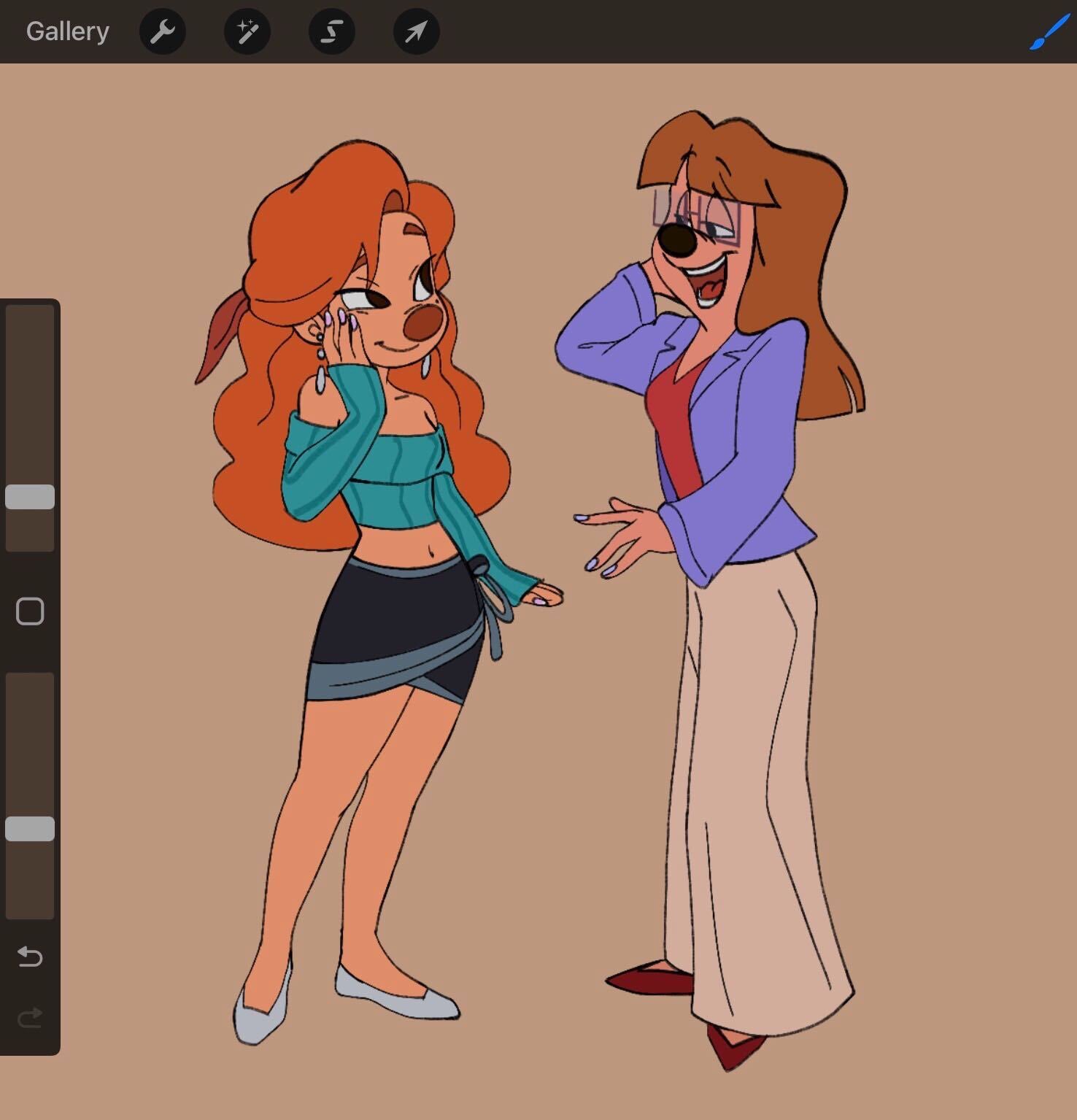Viewport: 1077px width, 1120px height.
Task: Activate the Selection tool
Action: [x=331, y=31]
